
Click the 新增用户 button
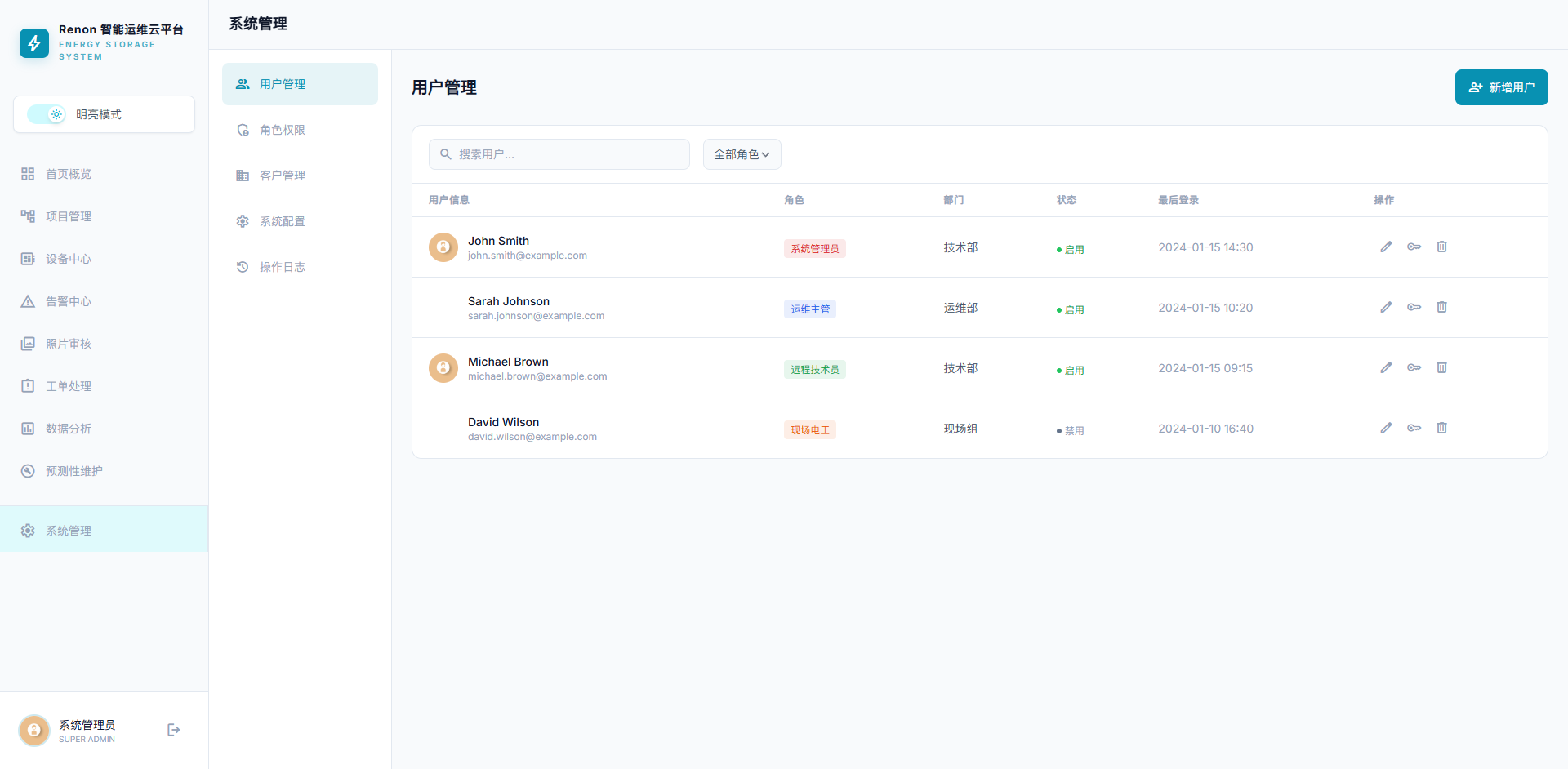(x=1501, y=87)
